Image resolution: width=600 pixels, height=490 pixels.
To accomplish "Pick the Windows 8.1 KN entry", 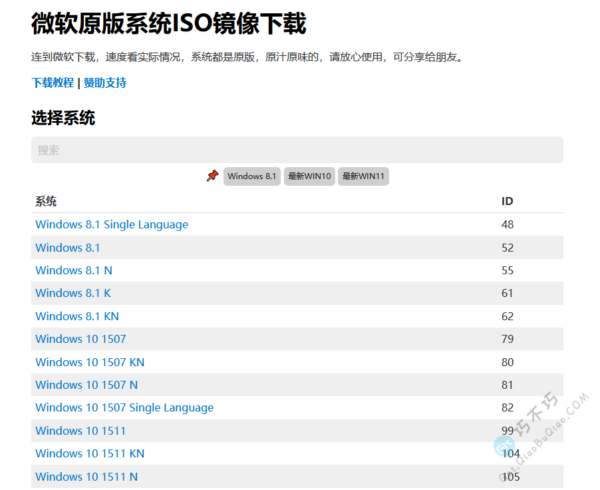I will [77, 316].
